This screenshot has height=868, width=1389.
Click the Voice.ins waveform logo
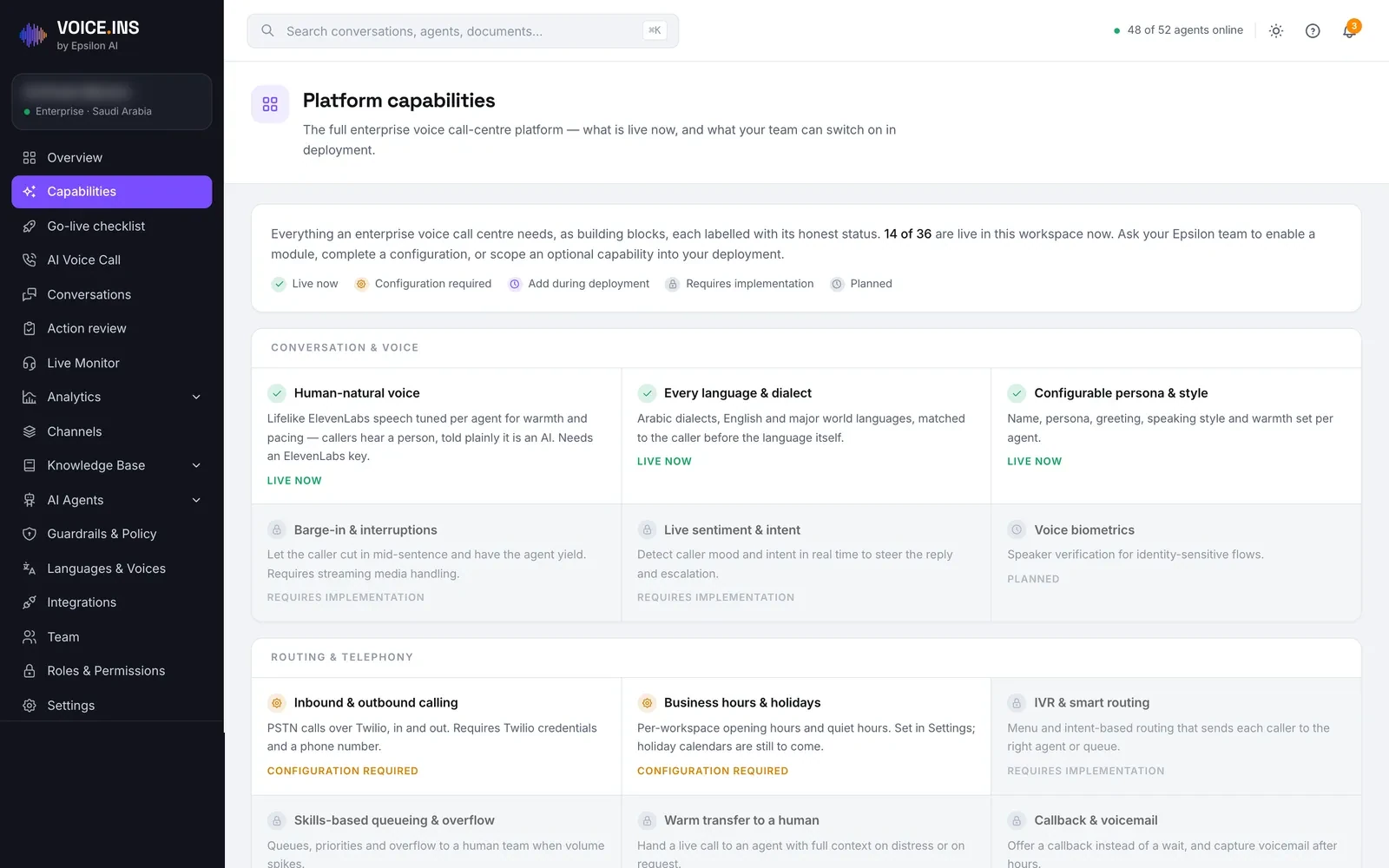click(33, 35)
